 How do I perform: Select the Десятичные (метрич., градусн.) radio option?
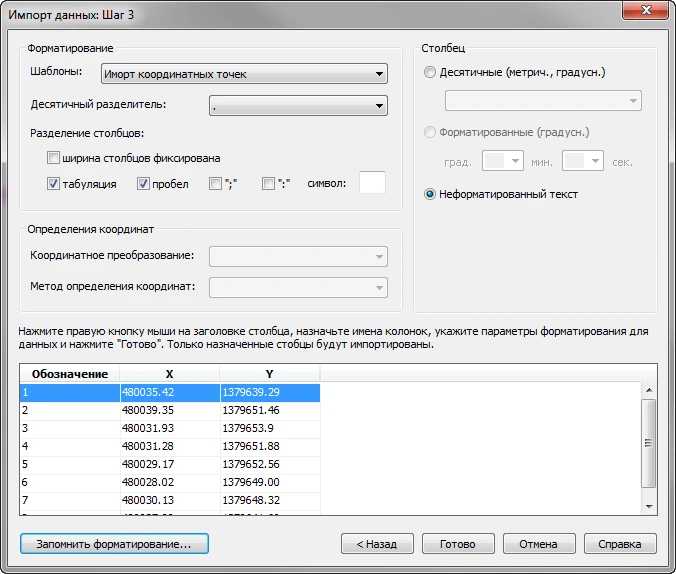coord(430,73)
